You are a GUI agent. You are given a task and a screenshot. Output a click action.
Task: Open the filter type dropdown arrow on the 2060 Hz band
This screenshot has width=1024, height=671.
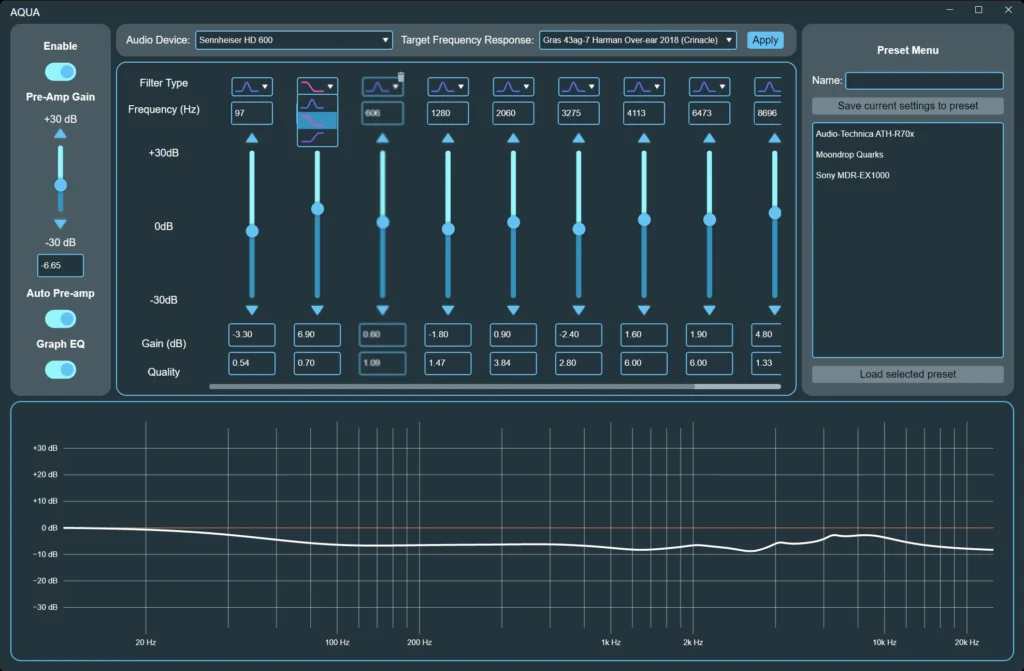pyautogui.click(x=524, y=86)
